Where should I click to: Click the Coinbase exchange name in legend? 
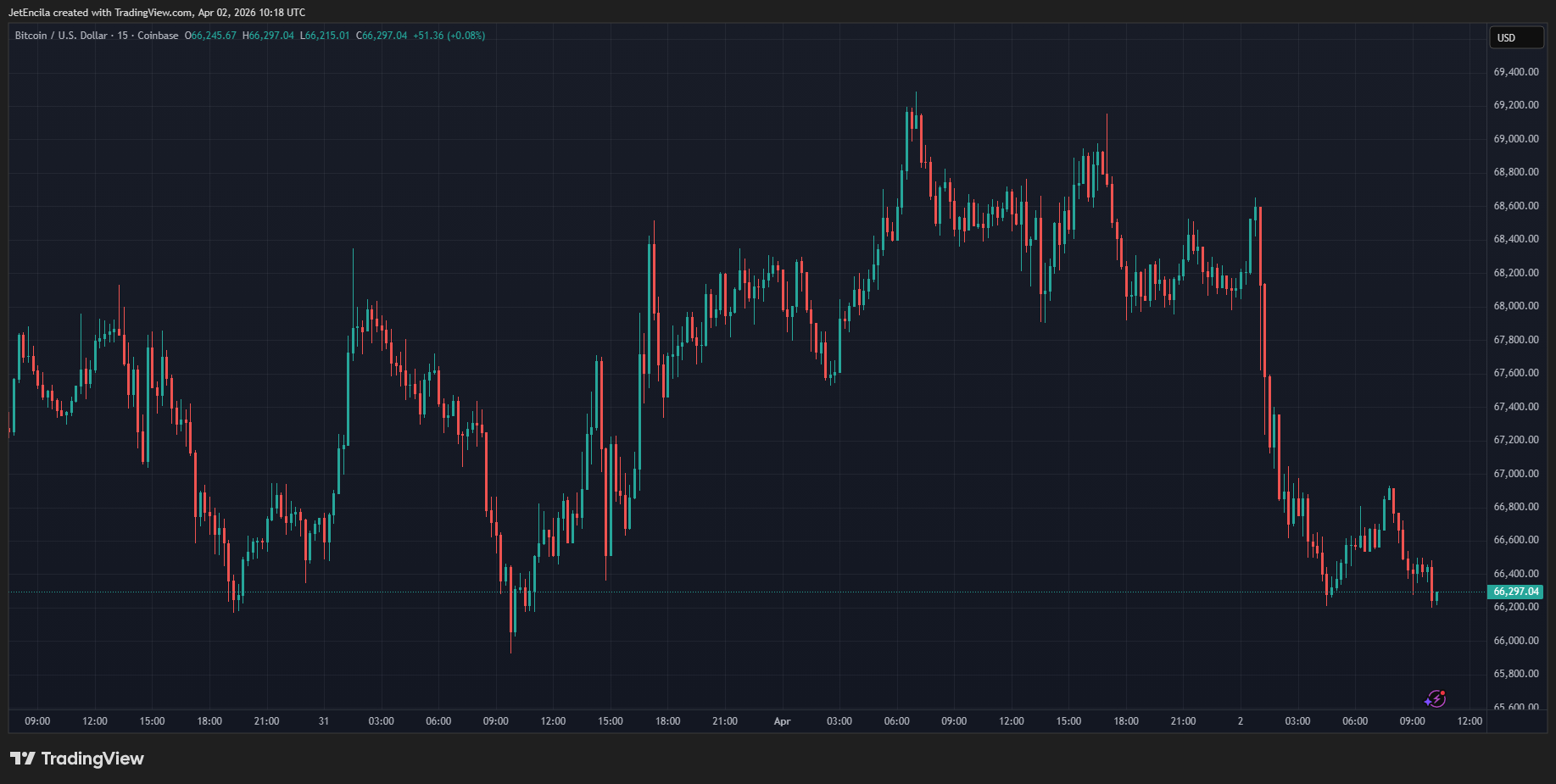pyautogui.click(x=158, y=36)
